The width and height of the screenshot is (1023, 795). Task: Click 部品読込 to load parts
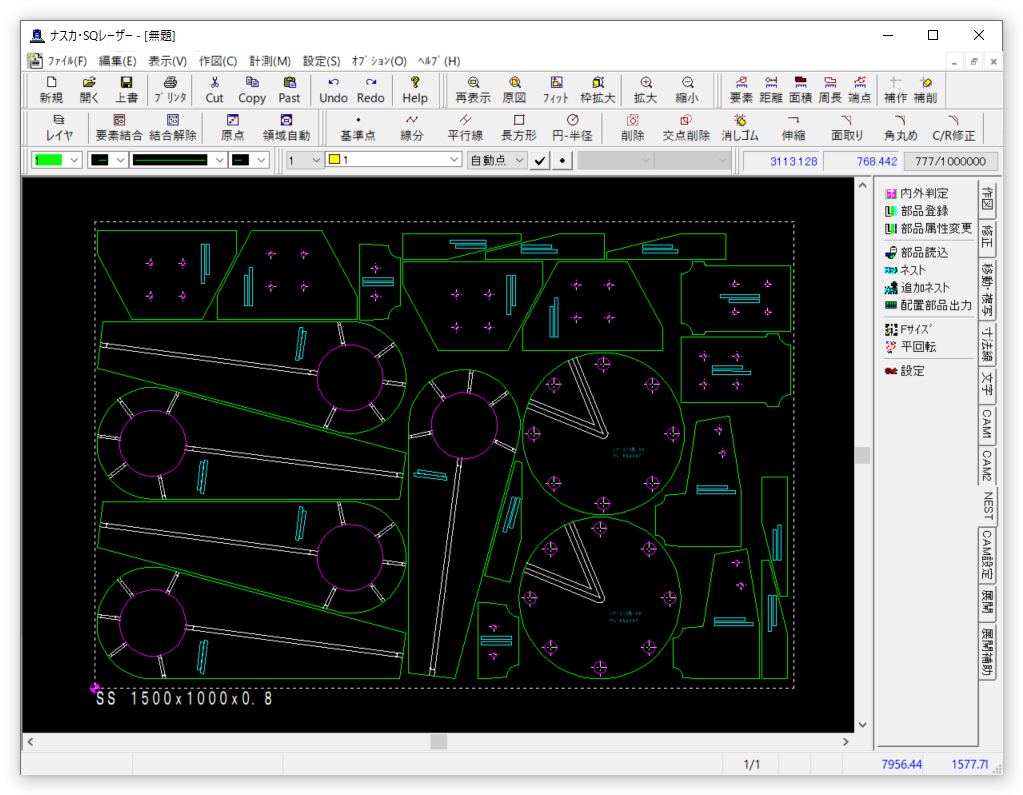tap(917, 252)
